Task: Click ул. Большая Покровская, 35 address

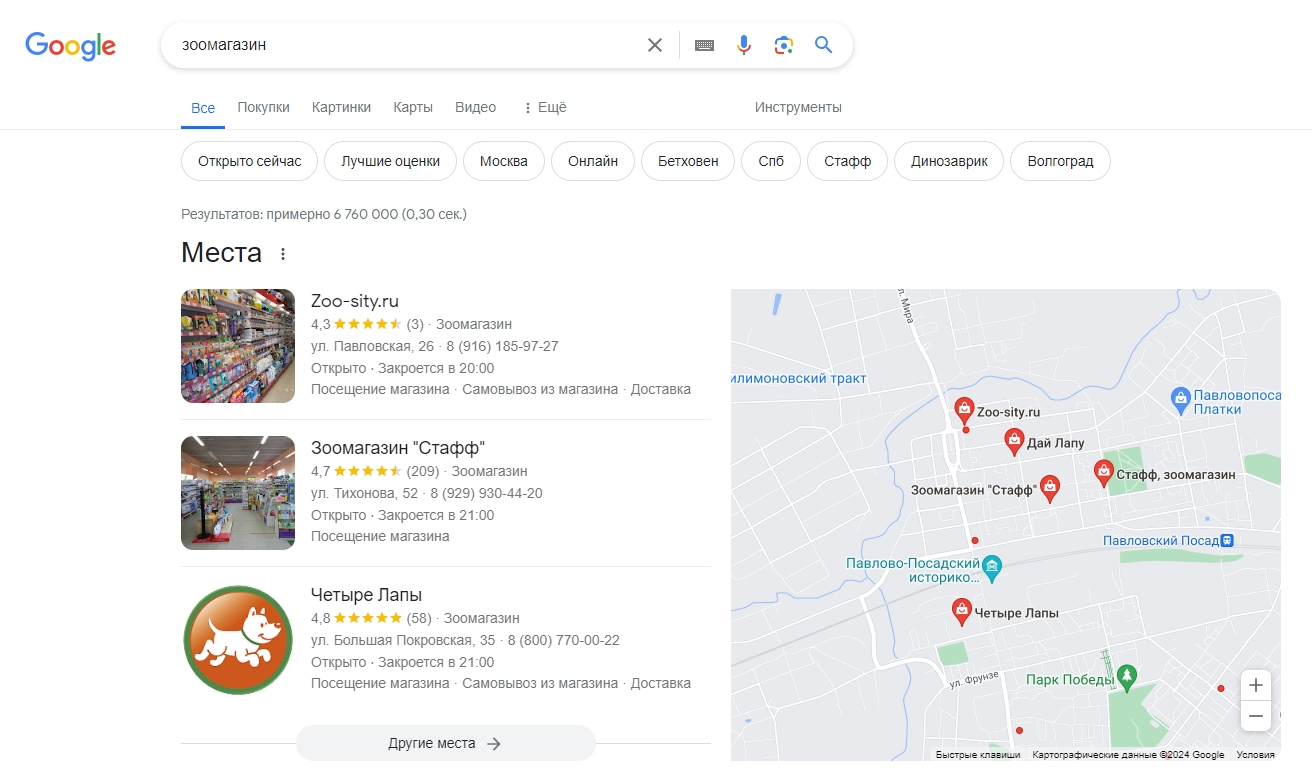Action: (x=403, y=640)
